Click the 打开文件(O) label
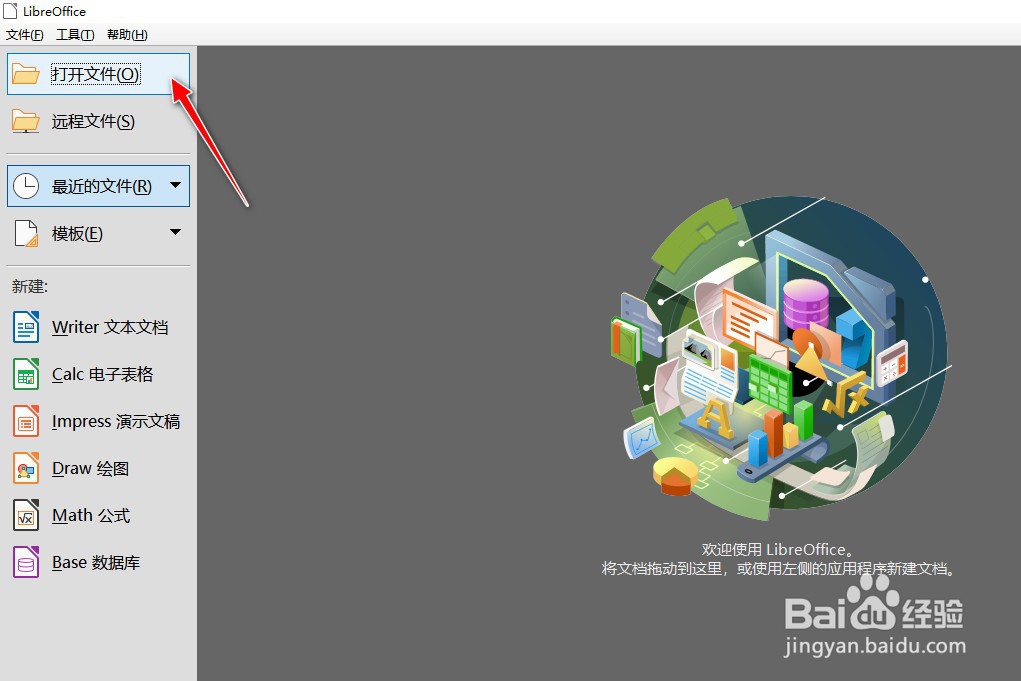This screenshot has height=681, width=1021. tap(95, 74)
